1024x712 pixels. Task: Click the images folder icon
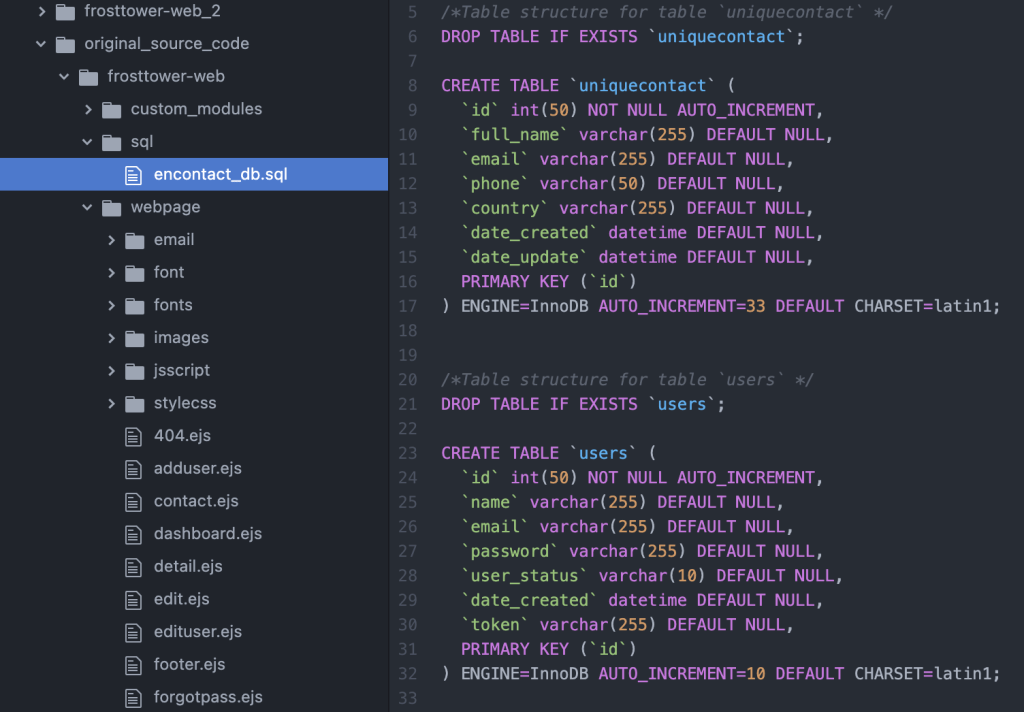(134, 338)
